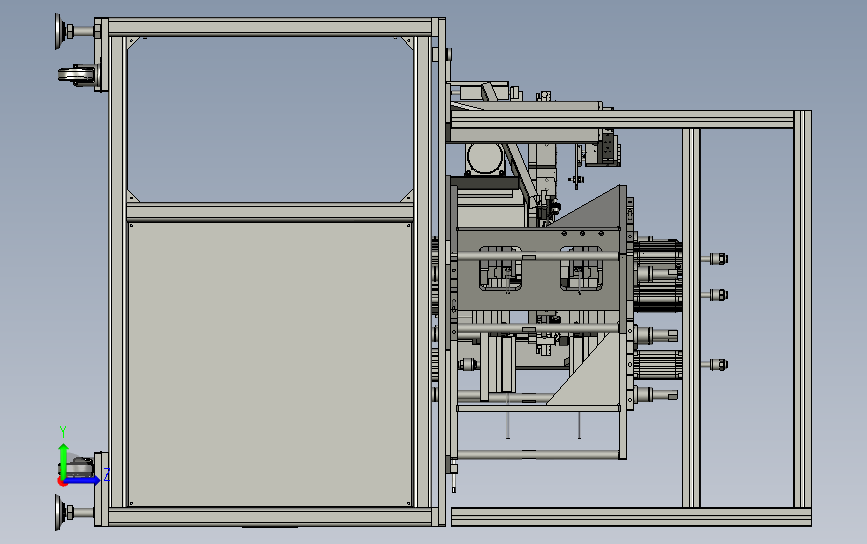
Task: Select the horizontal mid rail of left frame
Action: click(x=270, y=212)
